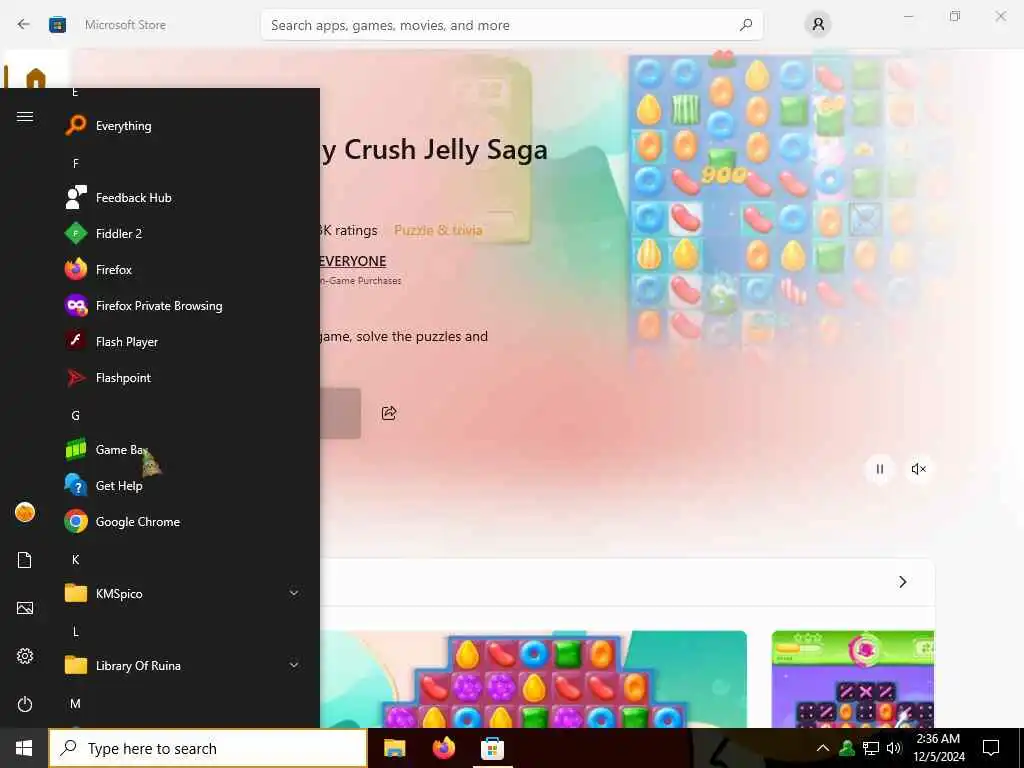Click the Microsoft Store title logo
The width and height of the screenshot is (1024, 768).
pos(57,25)
